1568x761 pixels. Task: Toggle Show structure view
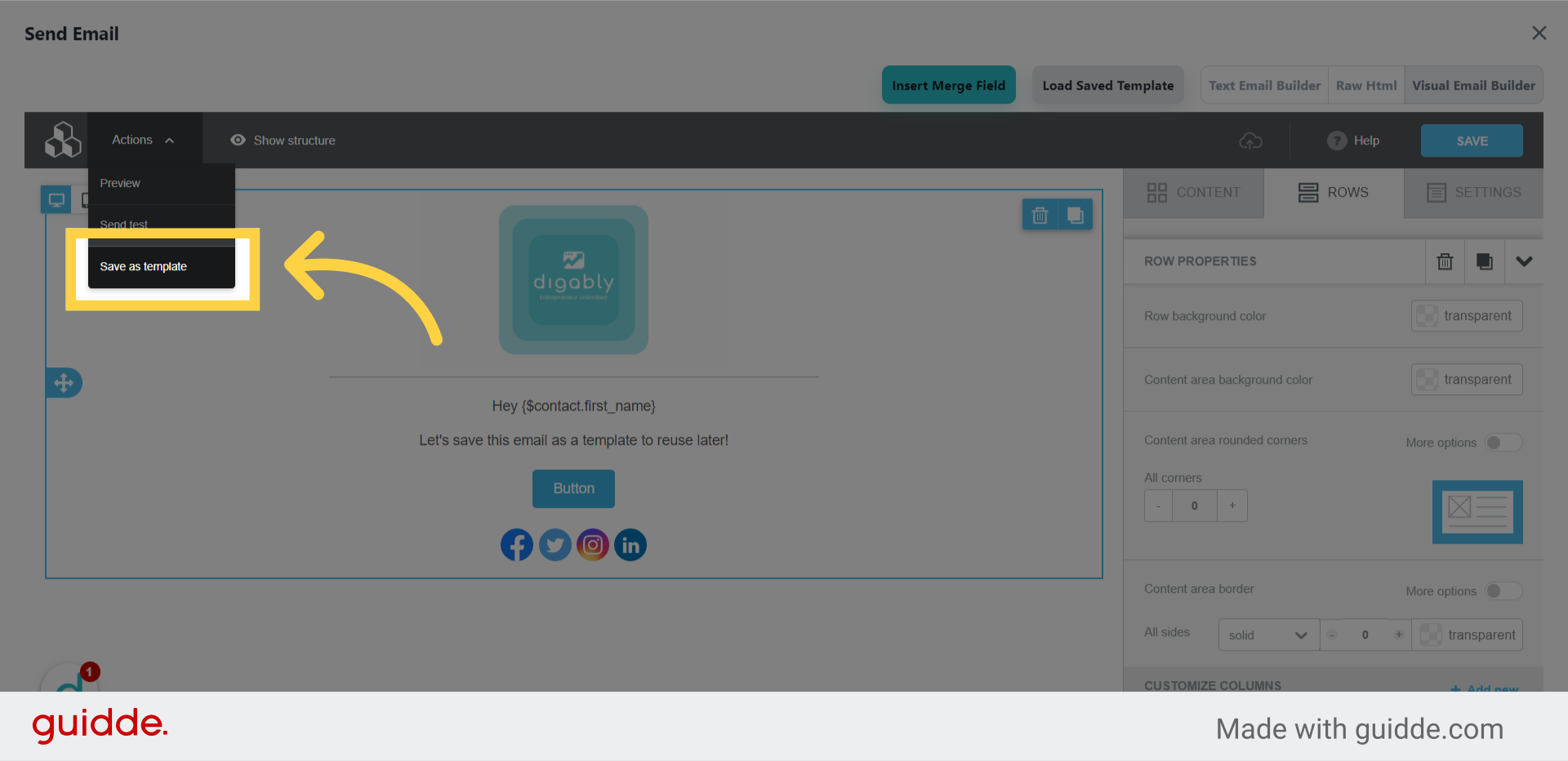coord(283,140)
